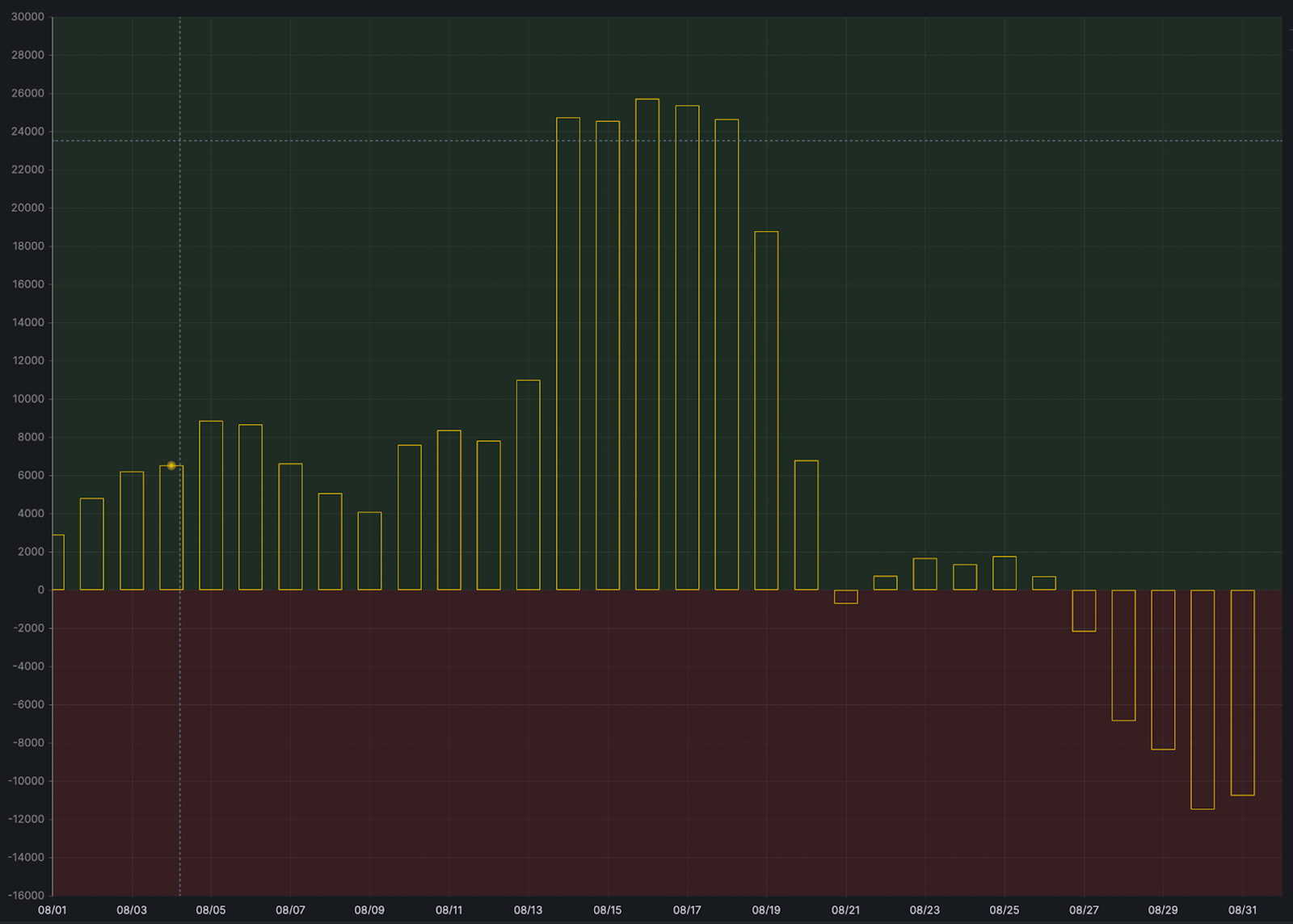Select the bar for 08/15
This screenshot has width=1293, height=924.
[608, 355]
